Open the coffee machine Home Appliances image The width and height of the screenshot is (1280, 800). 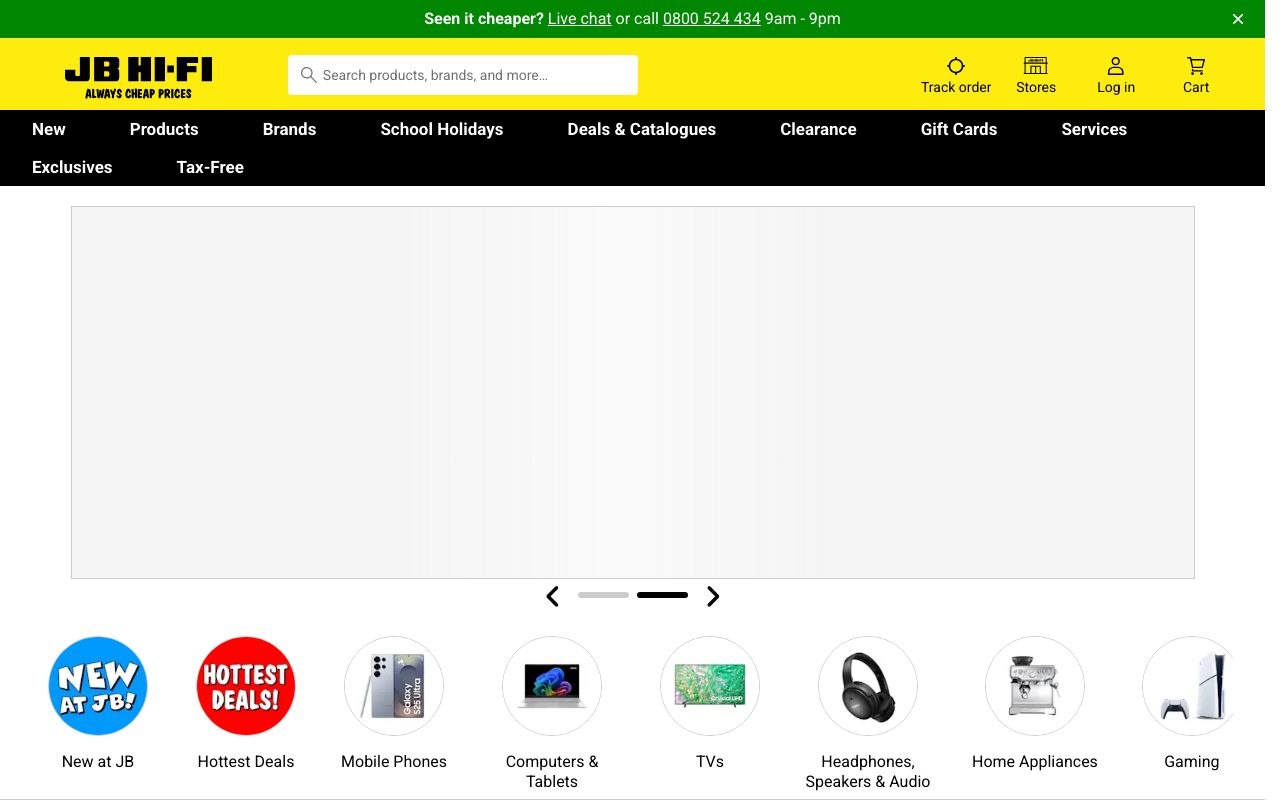(x=1035, y=686)
